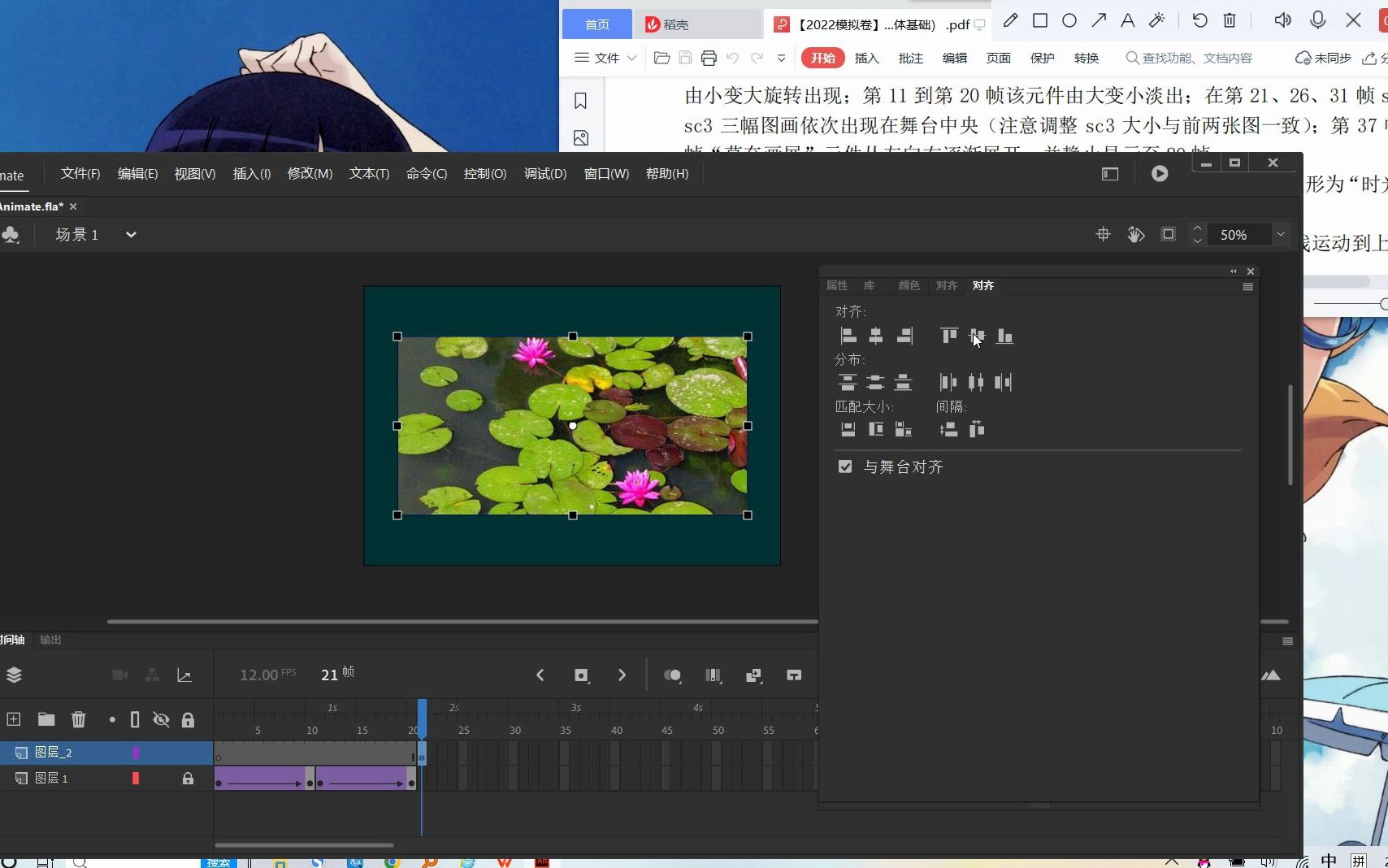Toggle hide all layers eye icon
The image size is (1388, 868).
[x=161, y=719]
